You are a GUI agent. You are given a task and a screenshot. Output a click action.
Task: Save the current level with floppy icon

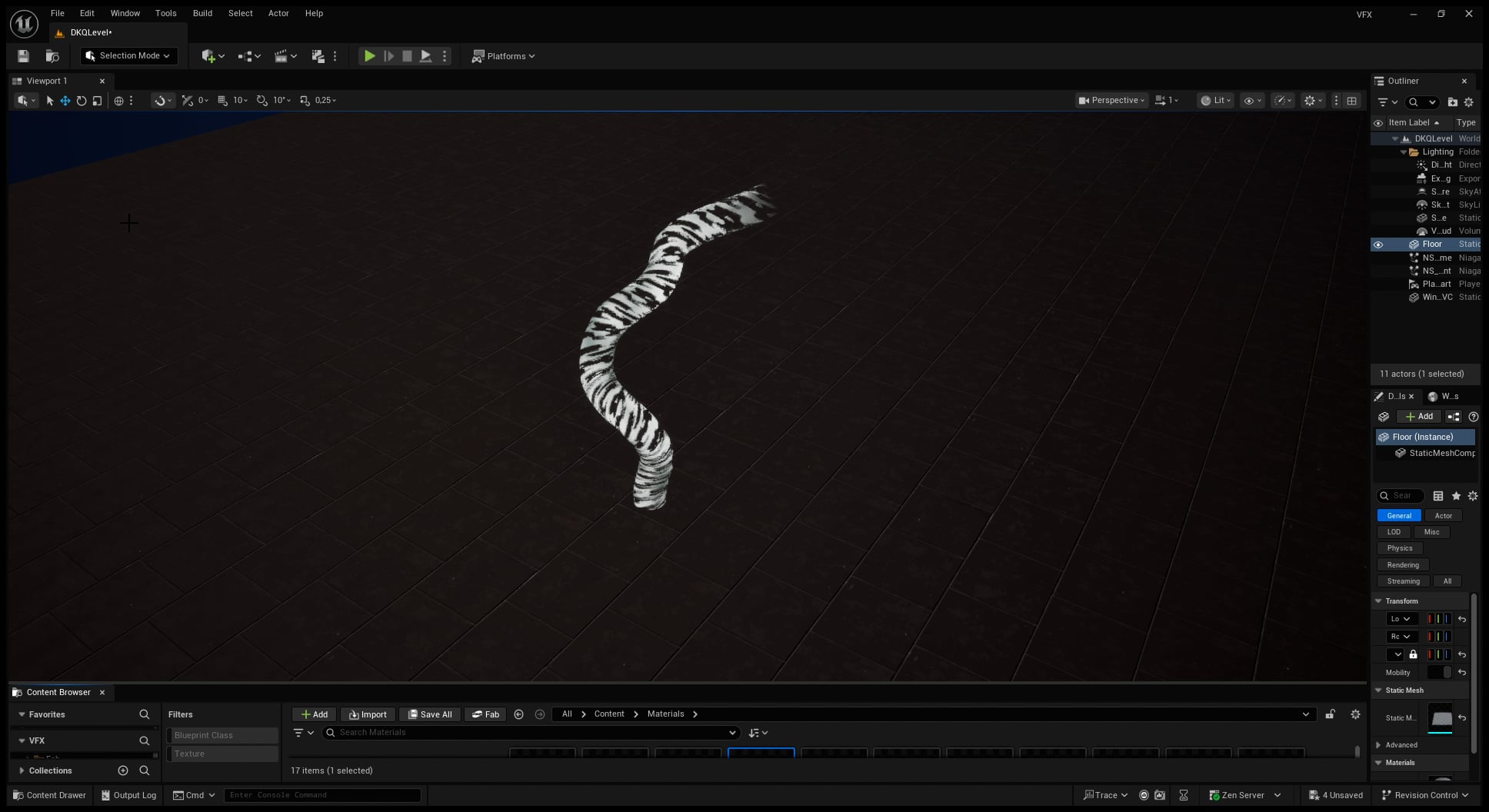pos(23,56)
